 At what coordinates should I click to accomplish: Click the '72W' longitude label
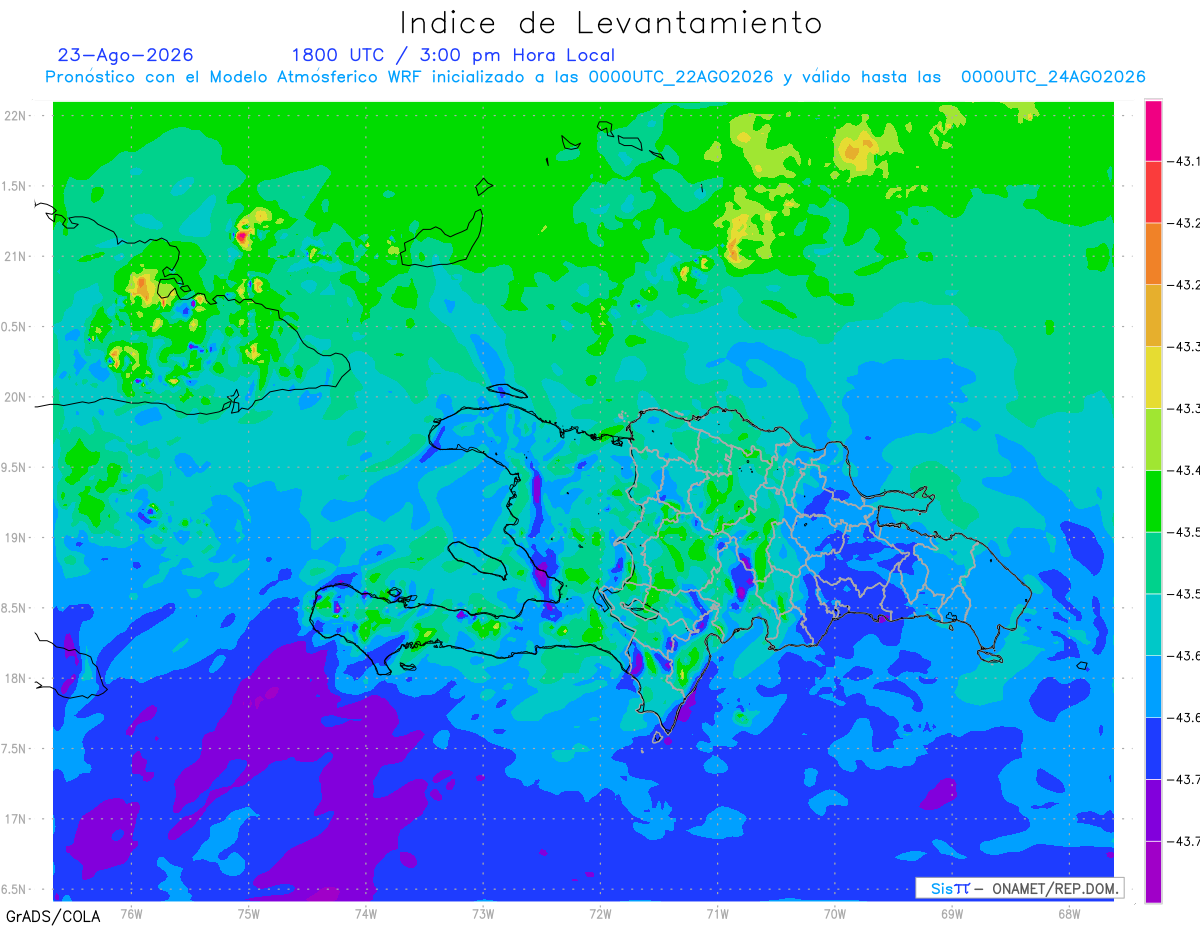point(600,913)
